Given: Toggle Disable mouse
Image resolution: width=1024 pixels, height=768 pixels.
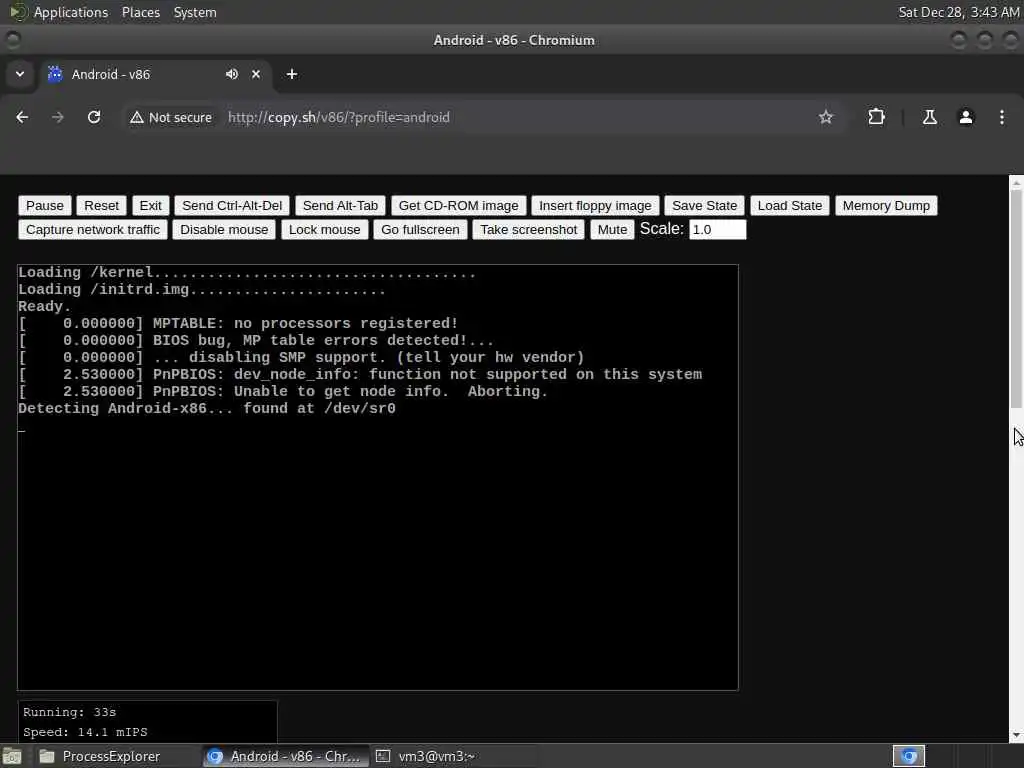Looking at the screenshot, I should pyautogui.click(x=224, y=230).
